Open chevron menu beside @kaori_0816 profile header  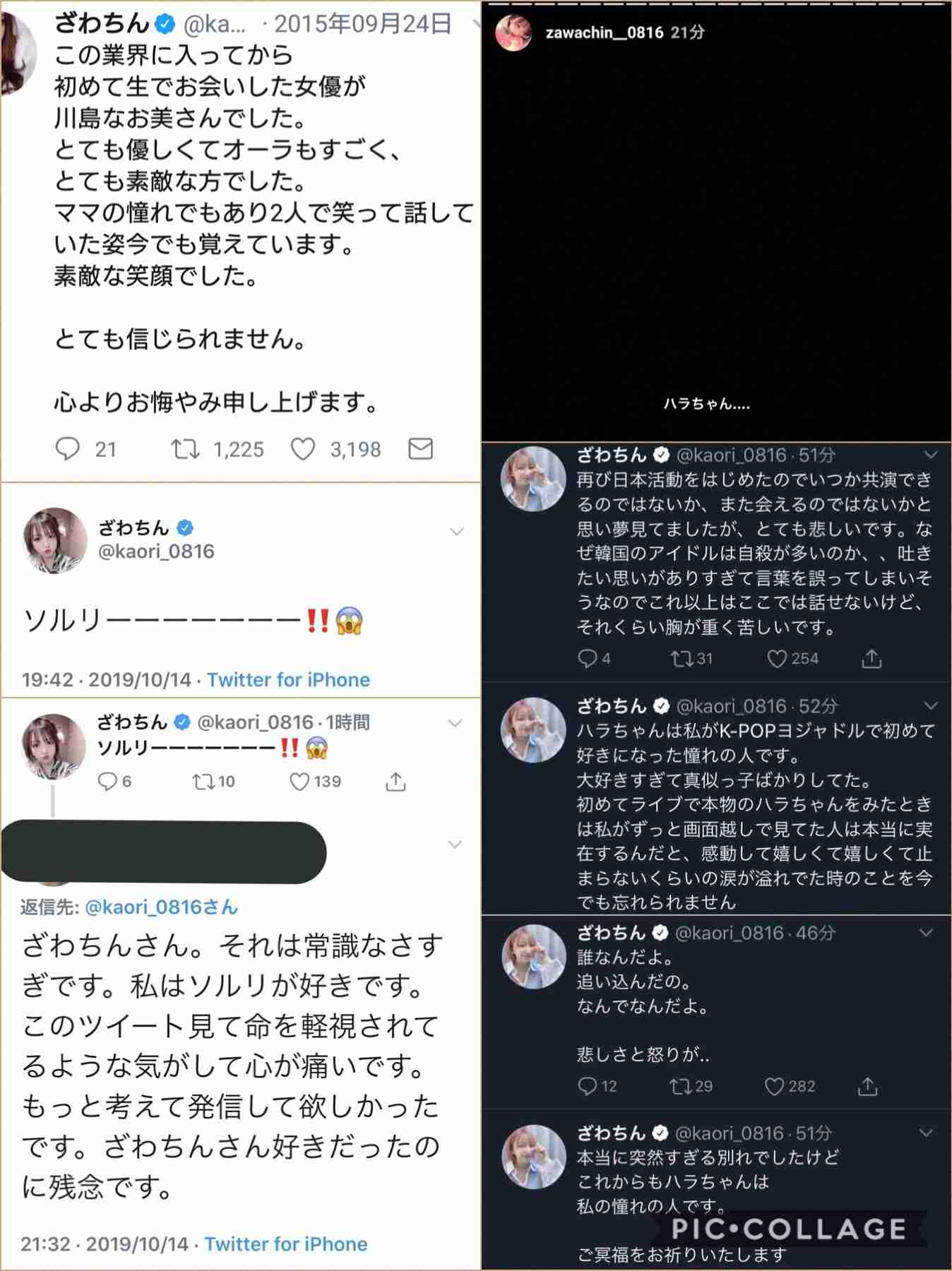(x=457, y=532)
